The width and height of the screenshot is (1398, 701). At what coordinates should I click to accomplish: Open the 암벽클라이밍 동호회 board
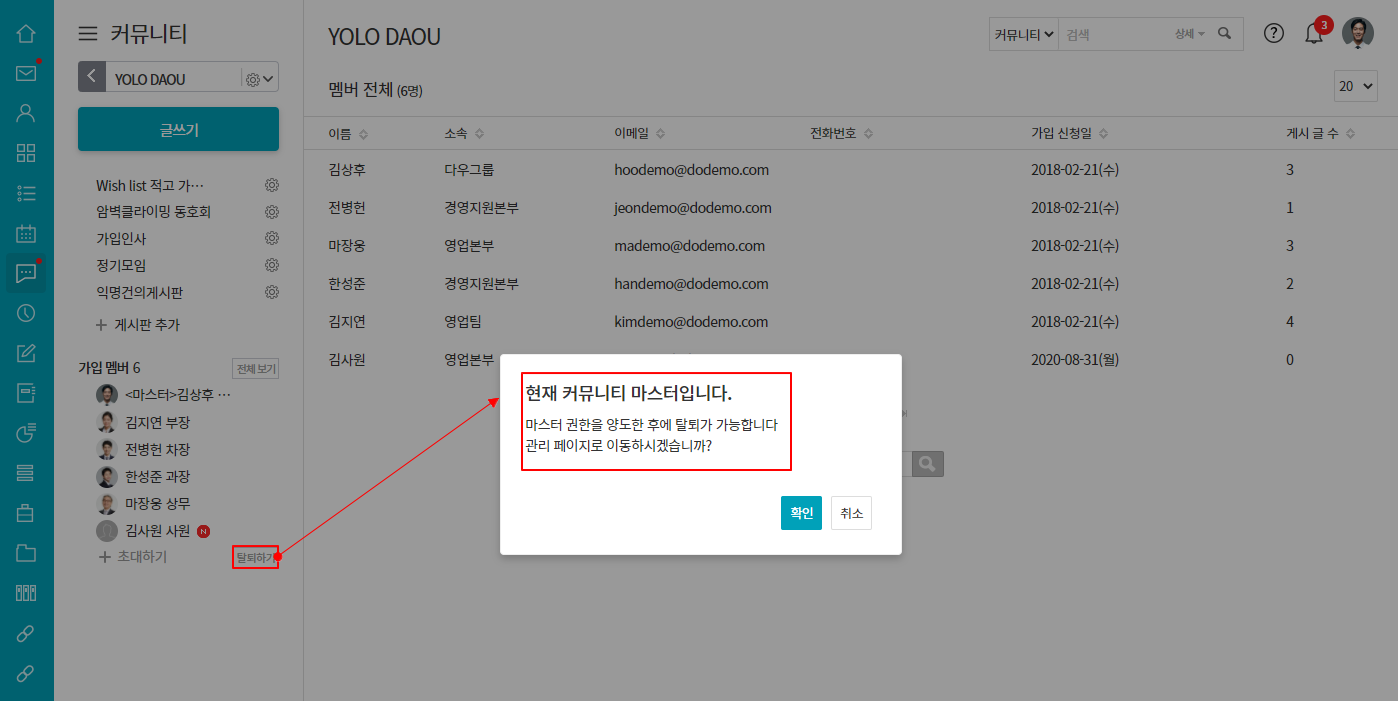tap(153, 212)
